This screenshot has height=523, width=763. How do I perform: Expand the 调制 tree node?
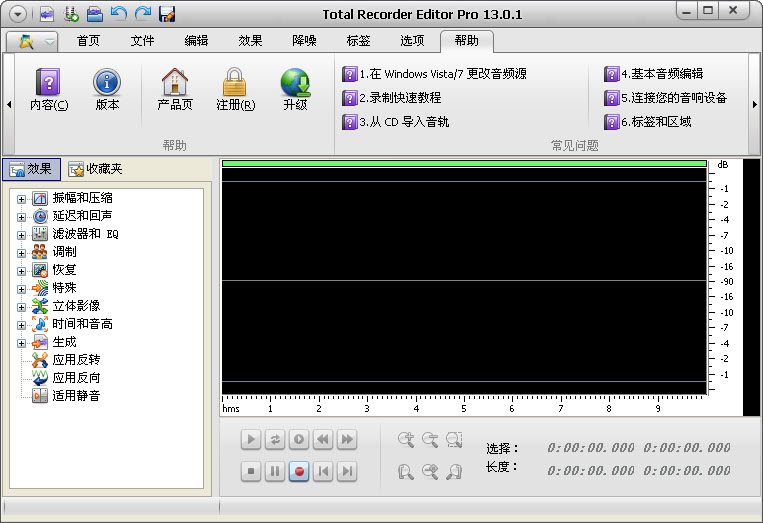point(21,253)
